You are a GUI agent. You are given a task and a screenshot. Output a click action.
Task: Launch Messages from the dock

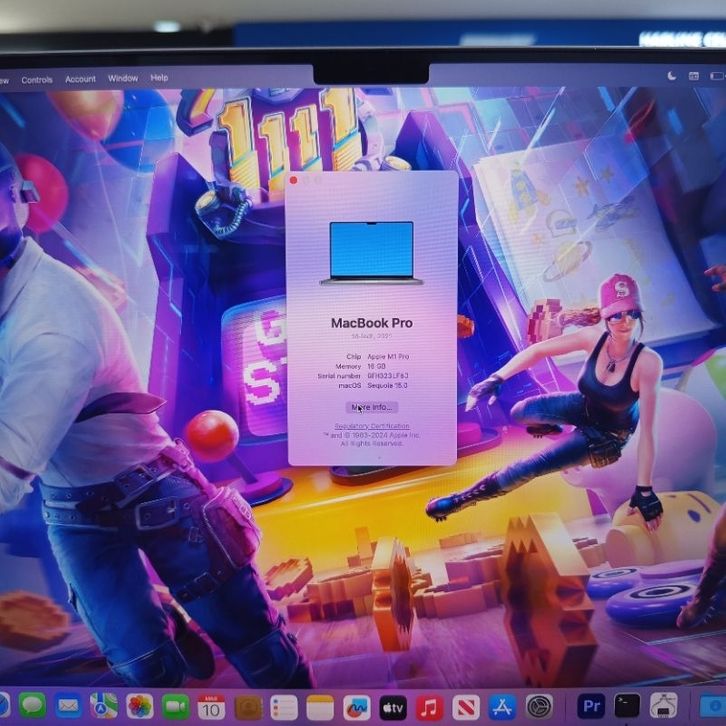pos(32,706)
